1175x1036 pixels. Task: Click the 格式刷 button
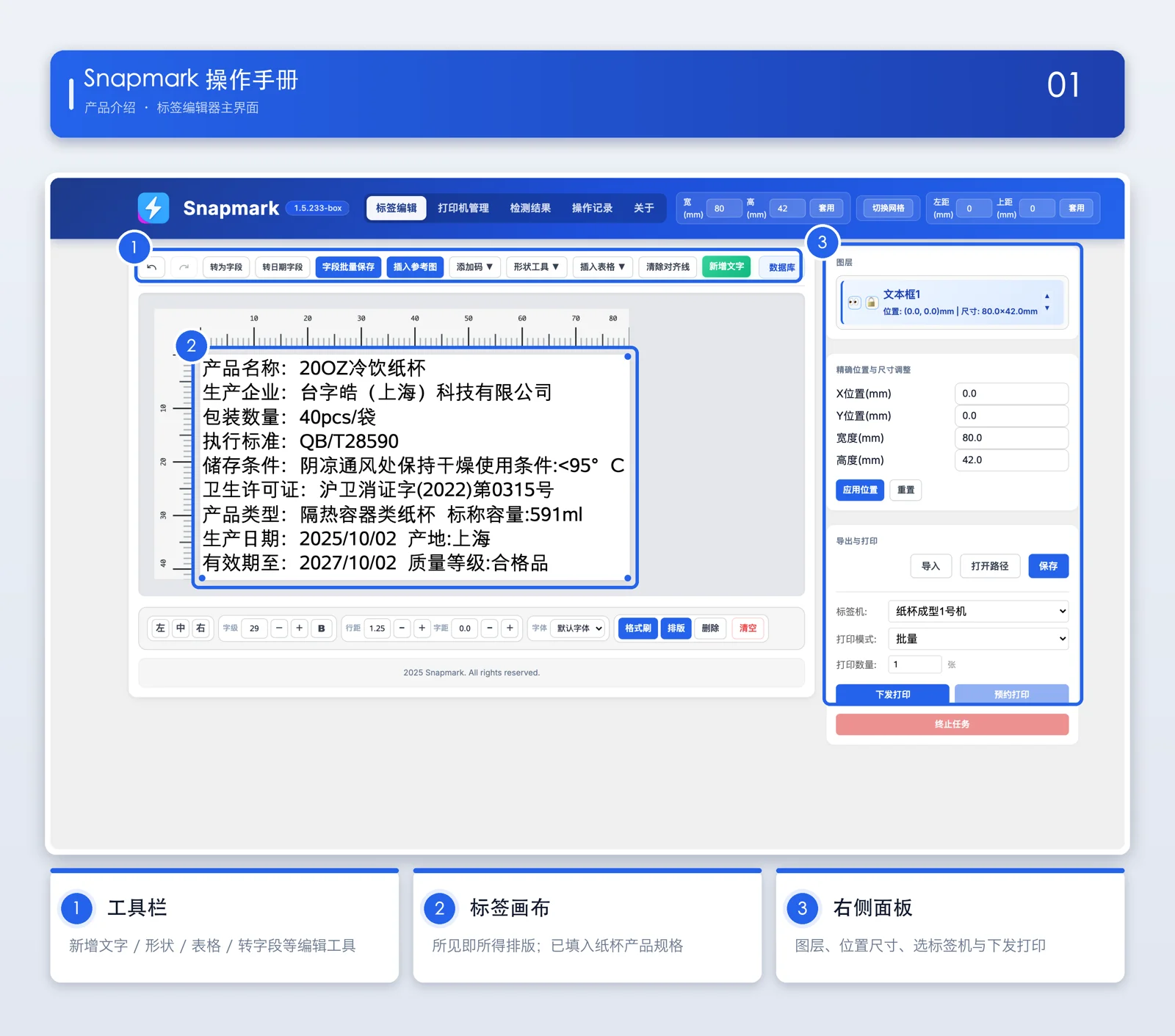[638, 629]
